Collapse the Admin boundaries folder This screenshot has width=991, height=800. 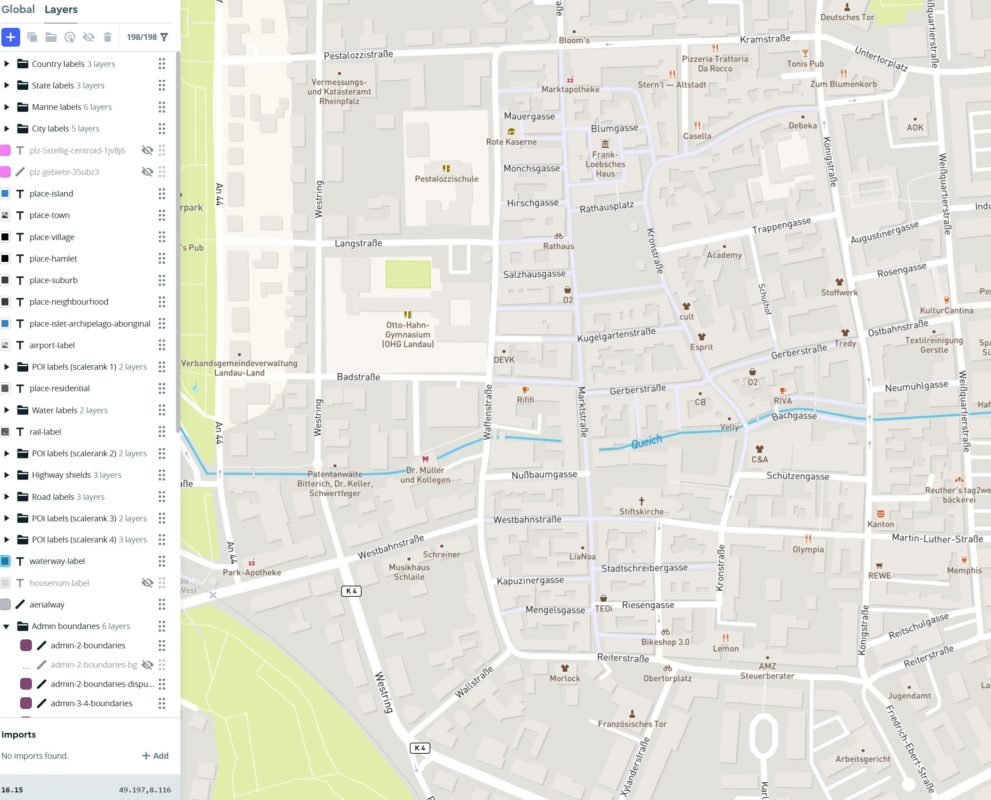point(8,626)
